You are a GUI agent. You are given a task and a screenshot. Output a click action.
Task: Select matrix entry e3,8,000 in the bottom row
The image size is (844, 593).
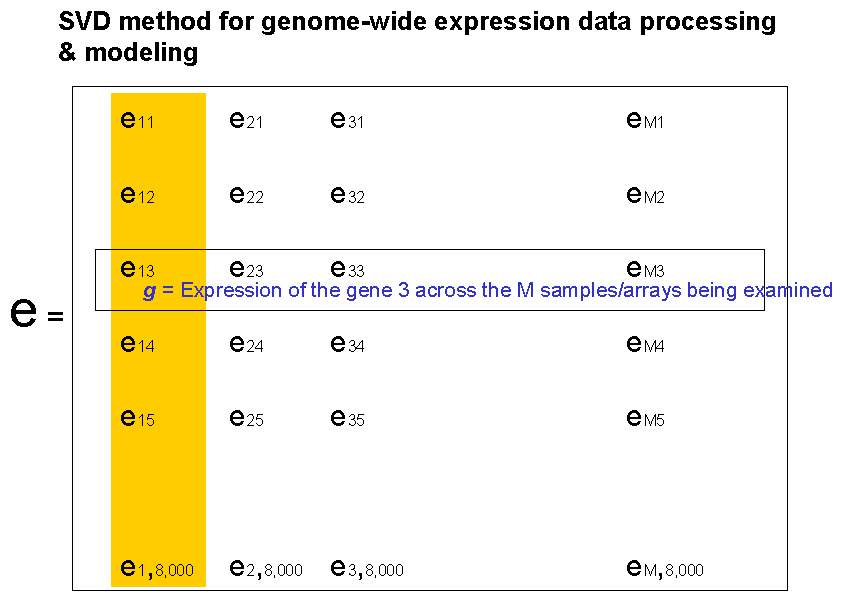366,568
